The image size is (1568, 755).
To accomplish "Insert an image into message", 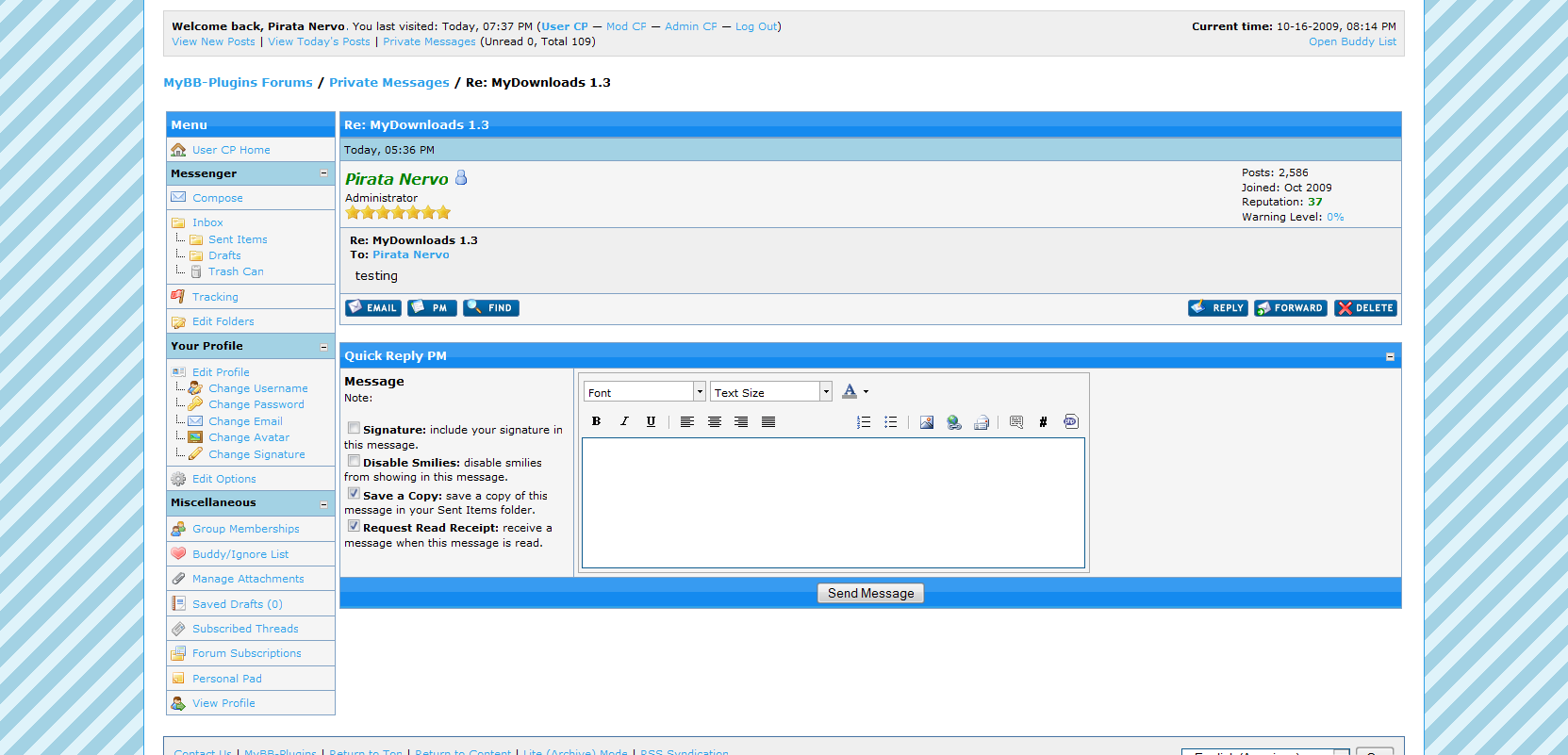I will click(x=927, y=421).
